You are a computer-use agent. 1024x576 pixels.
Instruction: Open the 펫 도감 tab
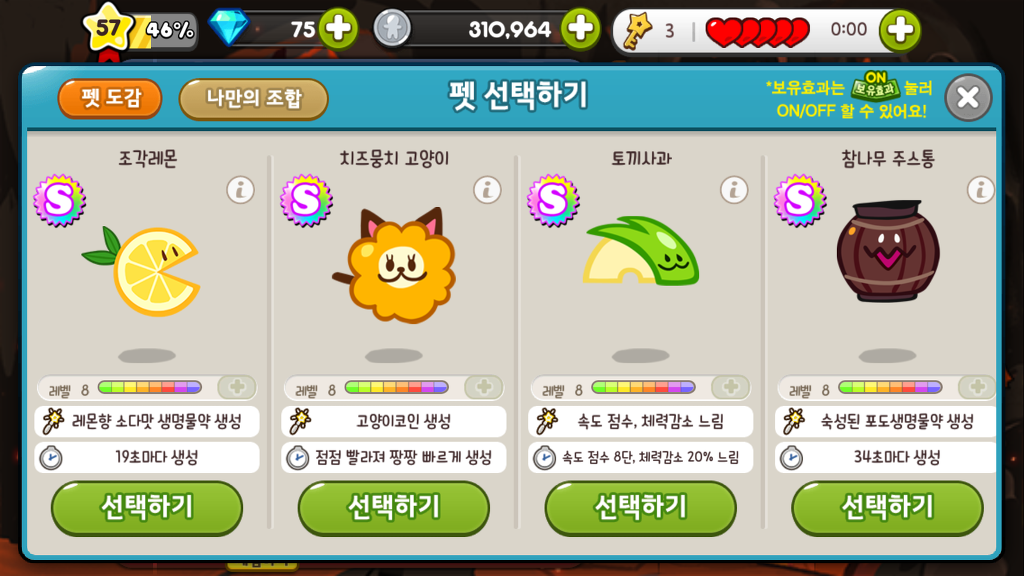110,99
